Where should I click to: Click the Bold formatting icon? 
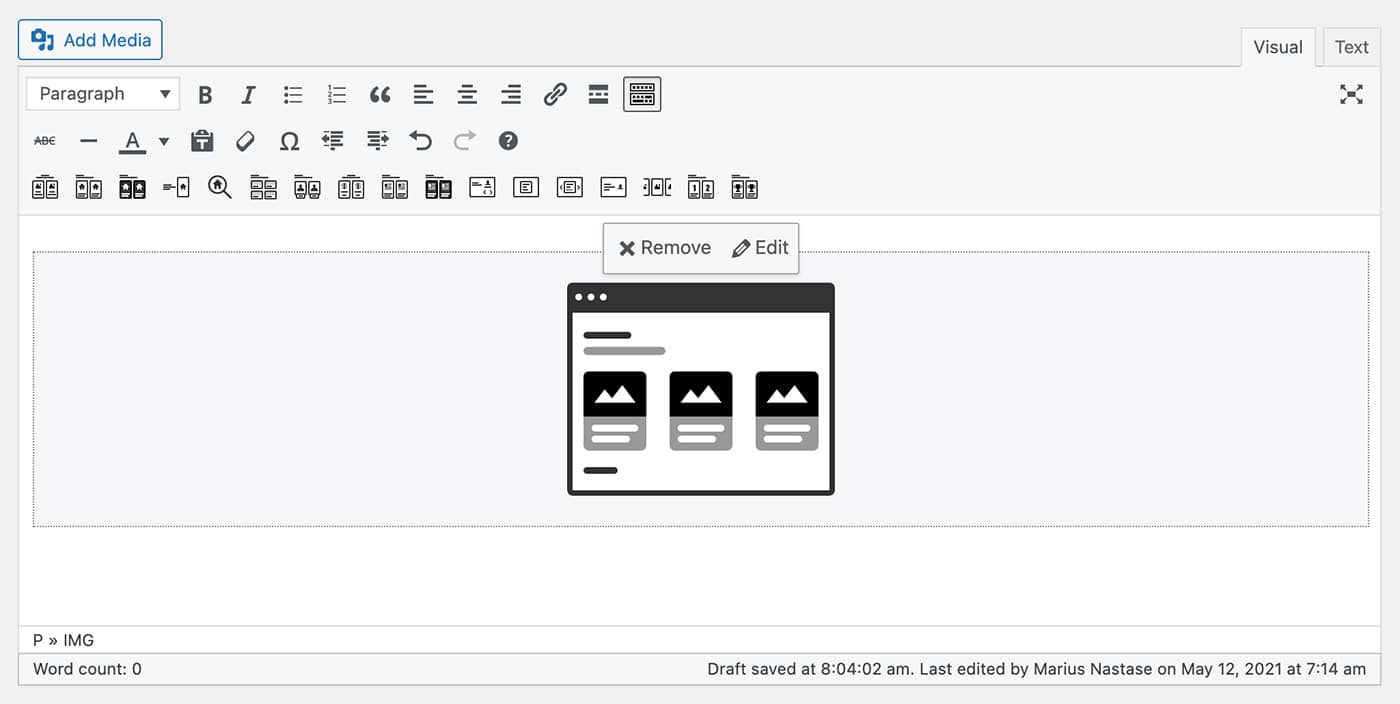pyautogui.click(x=205, y=95)
